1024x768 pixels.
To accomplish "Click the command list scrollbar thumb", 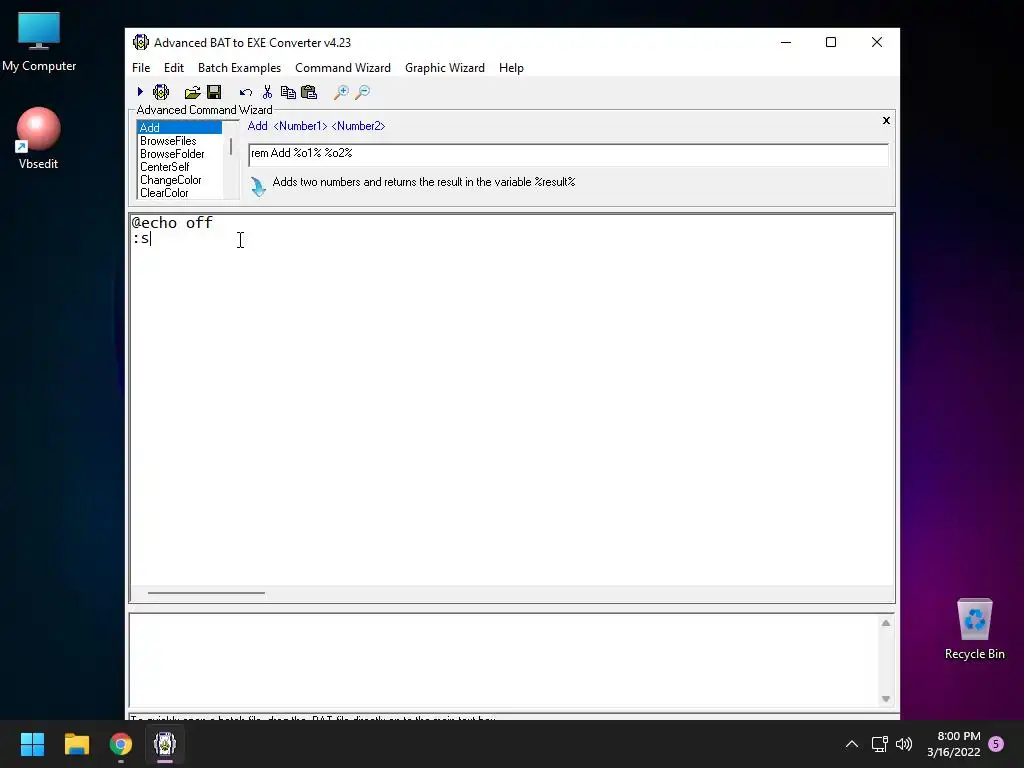I will pyautogui.click(x=231, y=146).
